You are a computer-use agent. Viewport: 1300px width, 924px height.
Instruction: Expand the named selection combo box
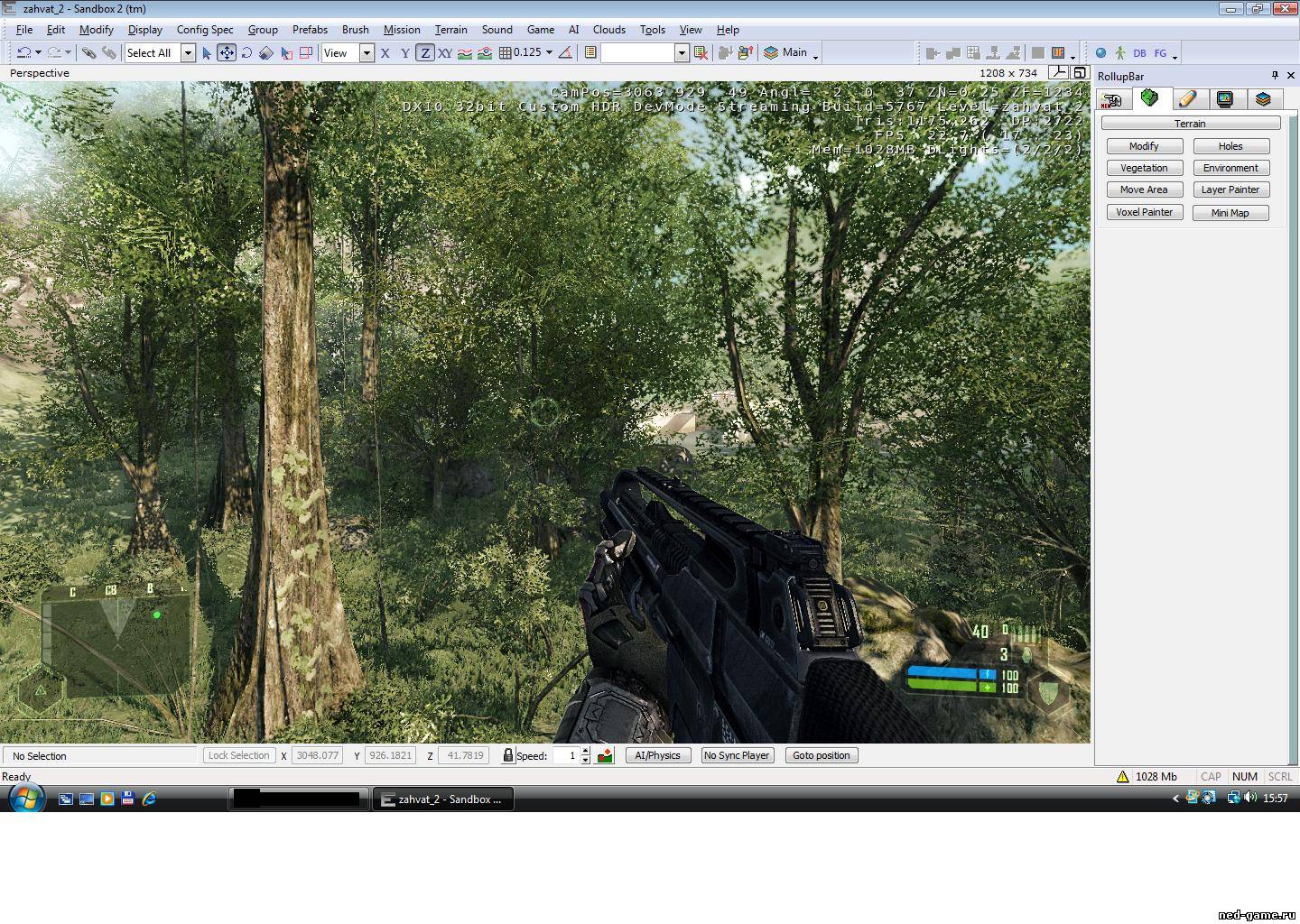click(x=682, y=53)
